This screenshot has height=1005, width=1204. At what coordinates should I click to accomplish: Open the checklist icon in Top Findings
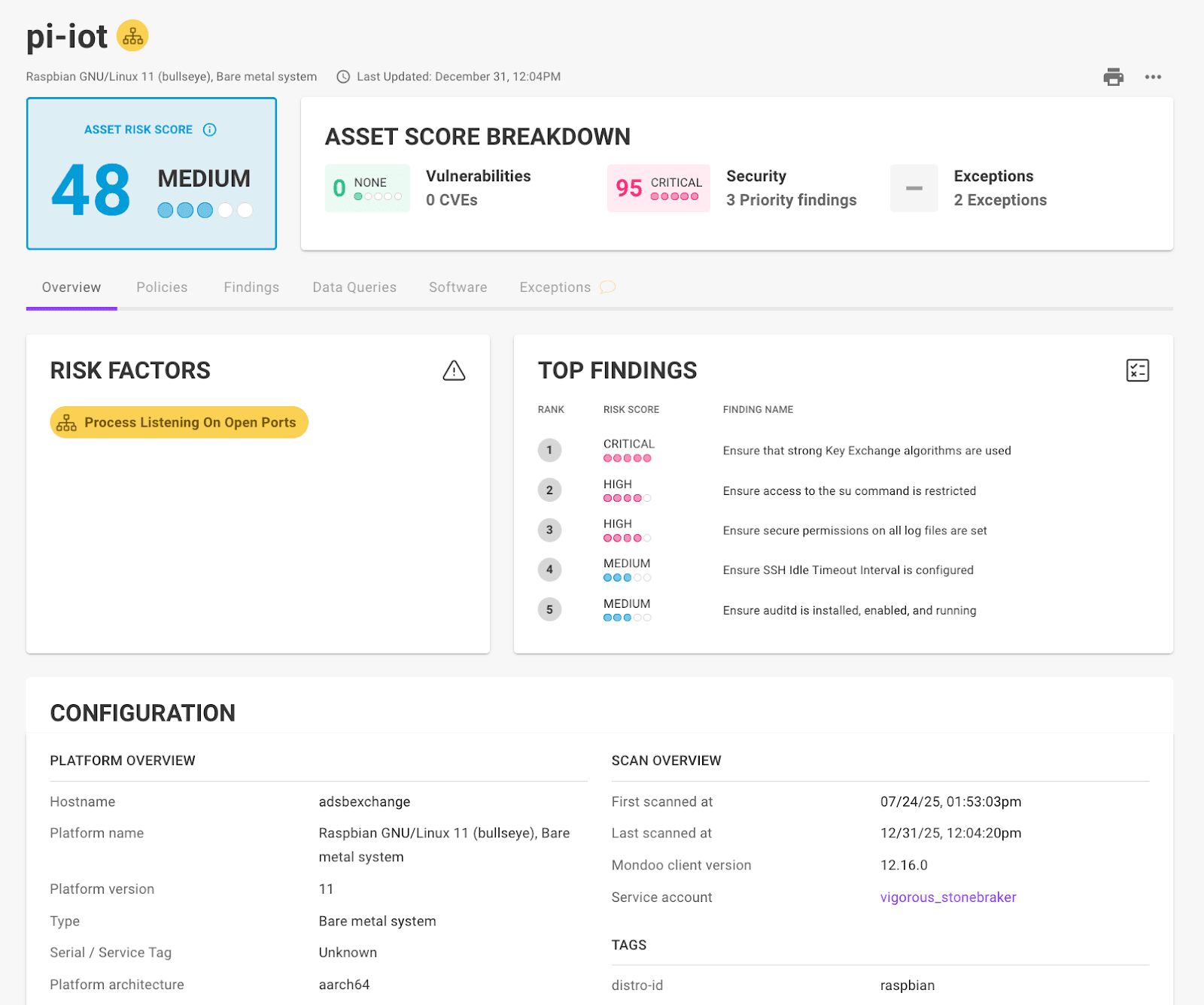pyautogui.click(x=1137, y=370)
